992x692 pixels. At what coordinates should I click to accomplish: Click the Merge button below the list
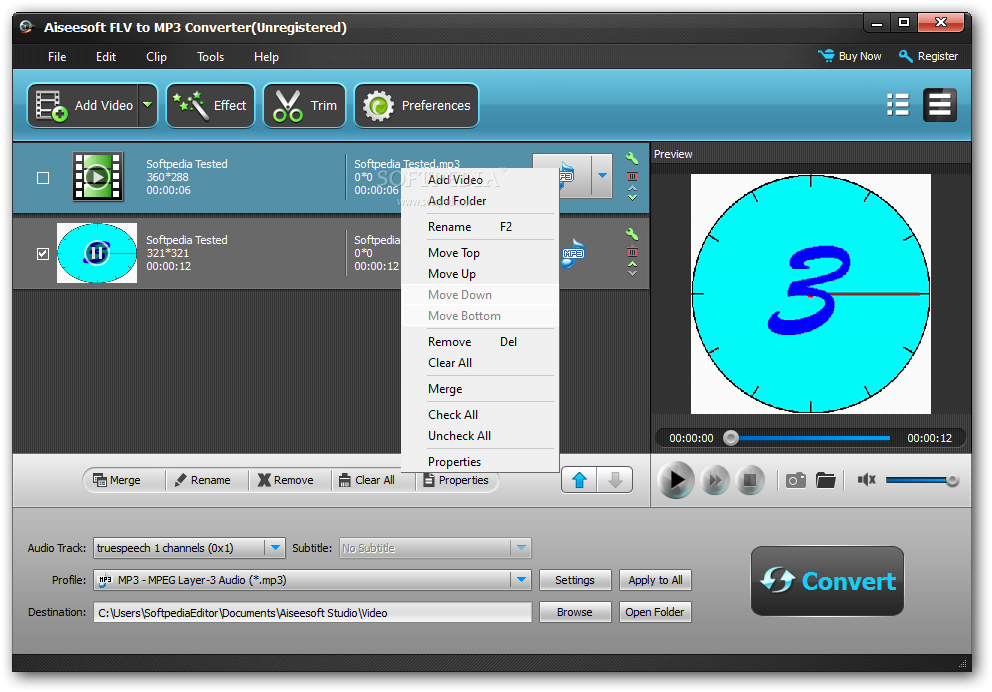pyautogui.click(x=117, y=480)
